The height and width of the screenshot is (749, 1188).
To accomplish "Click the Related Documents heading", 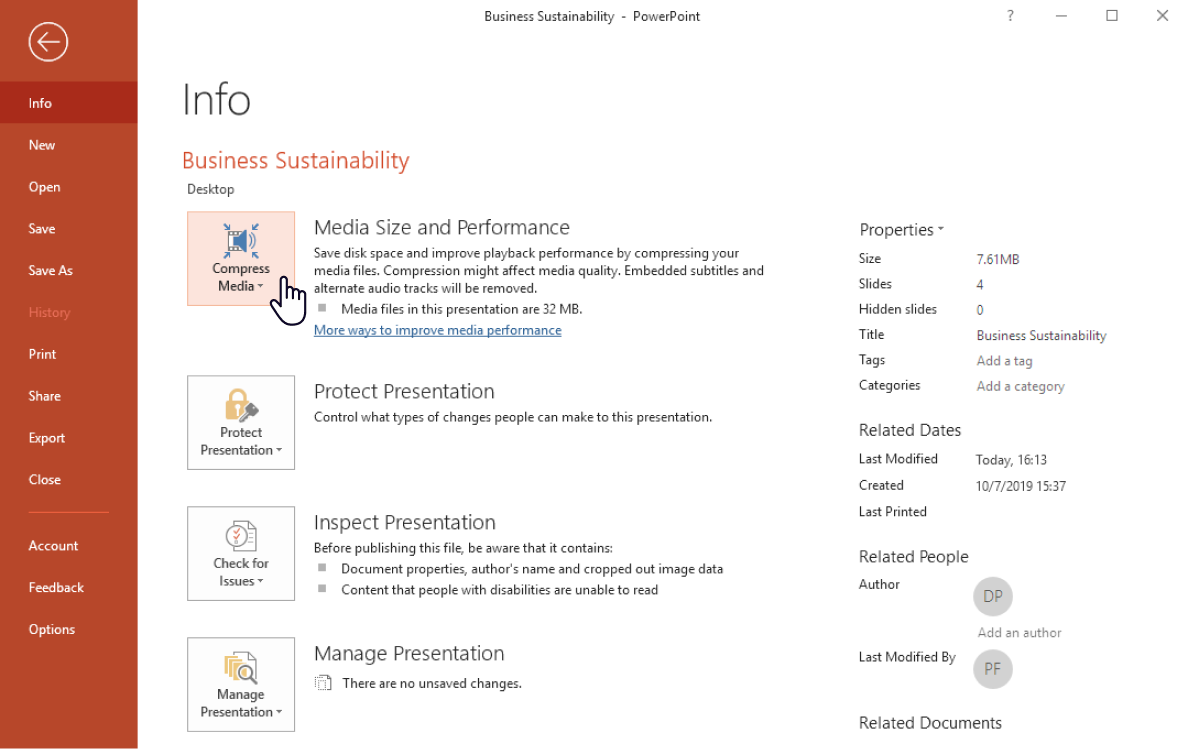I will pyautogui.click(x=930, y=722).
